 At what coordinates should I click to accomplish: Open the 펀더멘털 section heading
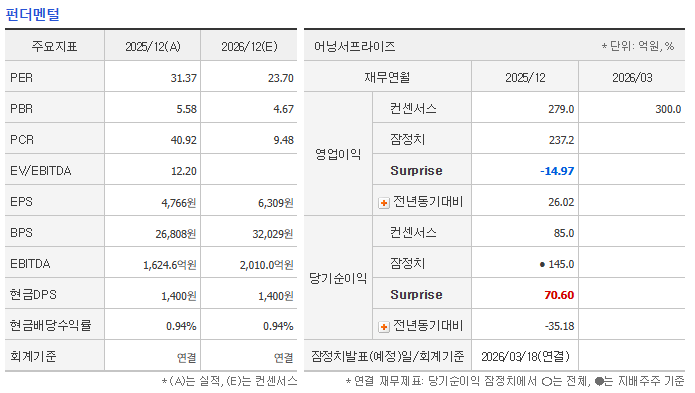(x=32, y=14)
